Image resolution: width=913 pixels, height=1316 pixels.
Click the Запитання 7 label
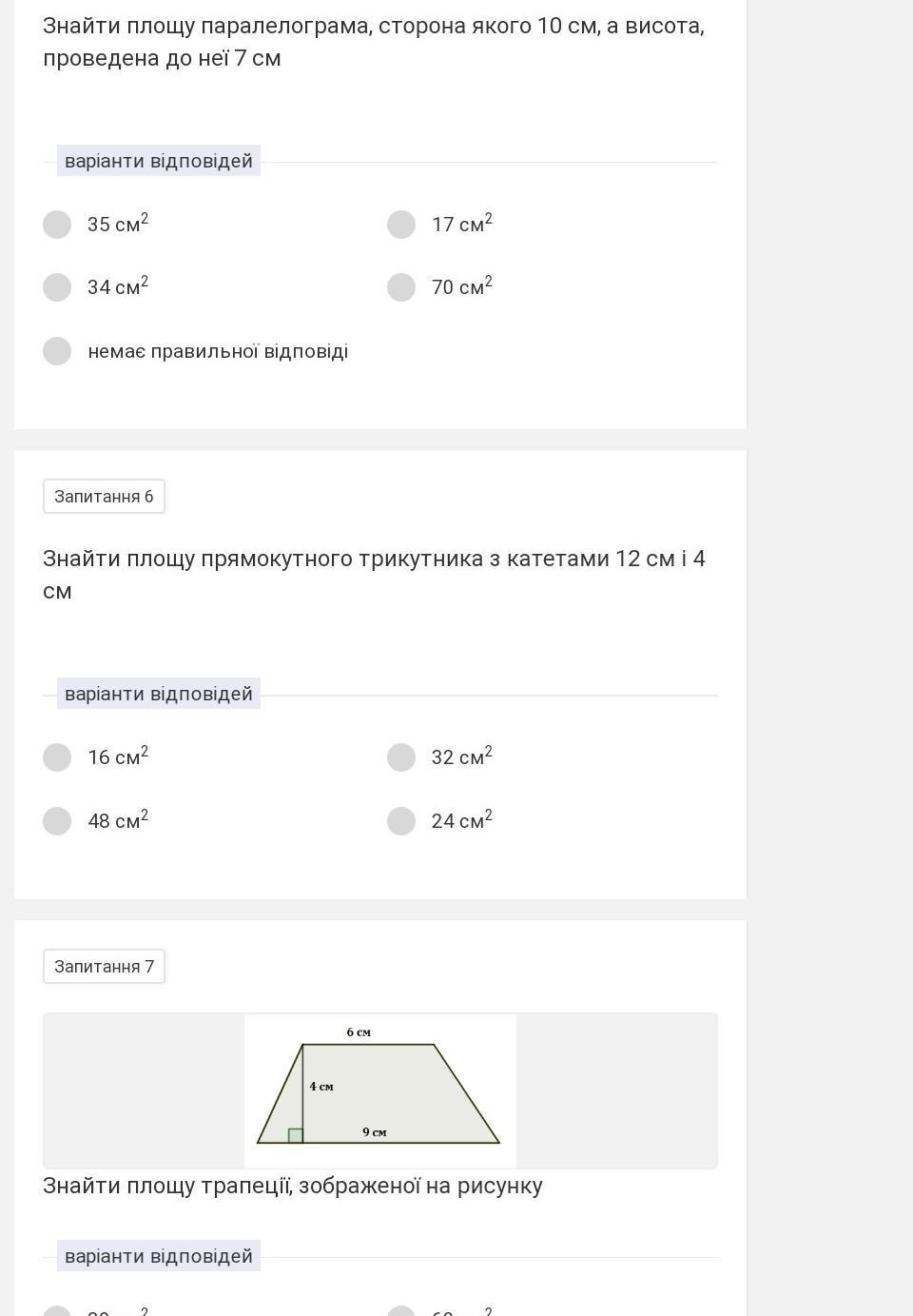pyautogui.click(x=104, y=967)
